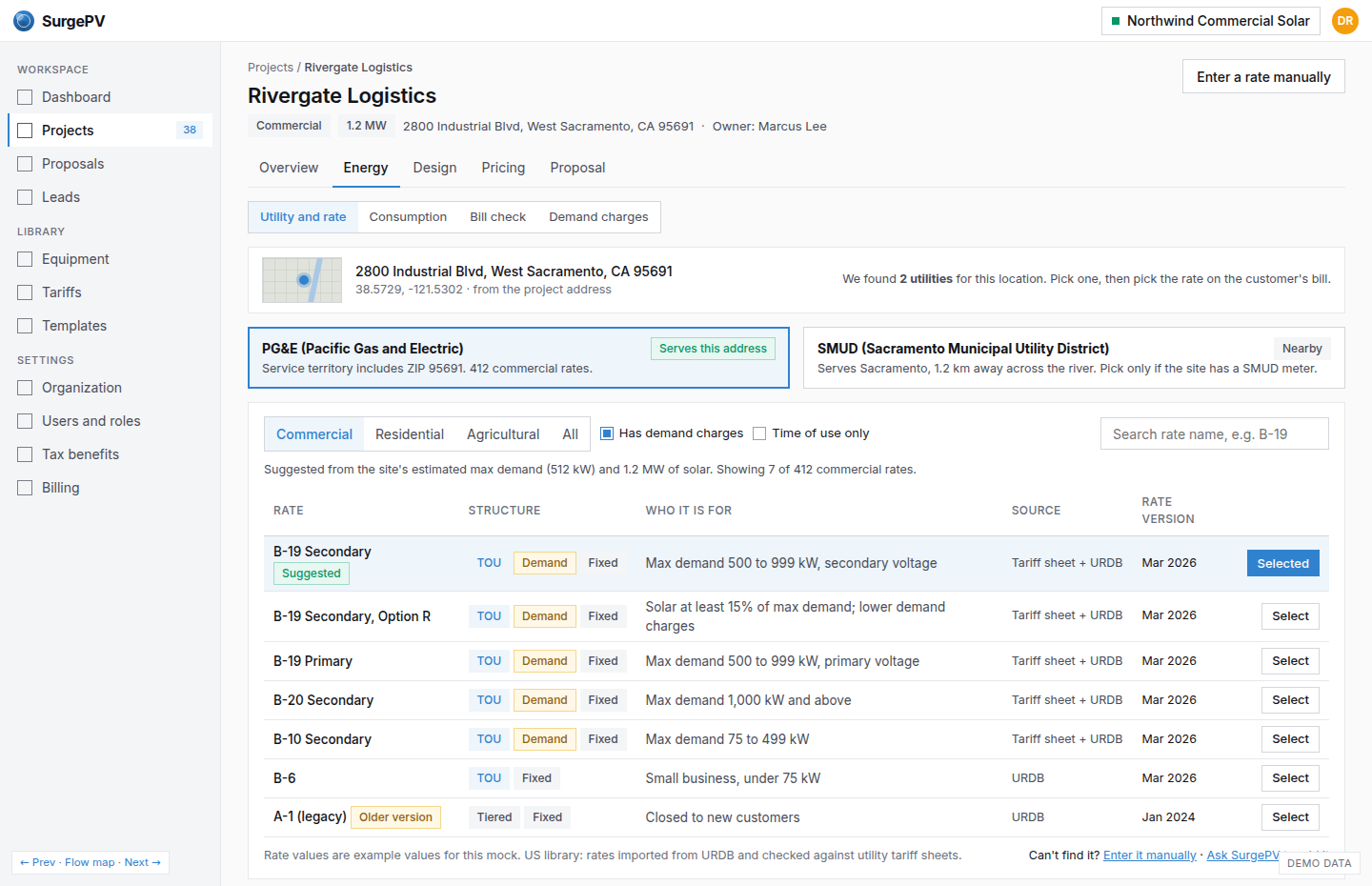This screenshot has height=886, width=1372.
Task: Click the Projects breadcrumb link
Action: (x=271, y=68)
